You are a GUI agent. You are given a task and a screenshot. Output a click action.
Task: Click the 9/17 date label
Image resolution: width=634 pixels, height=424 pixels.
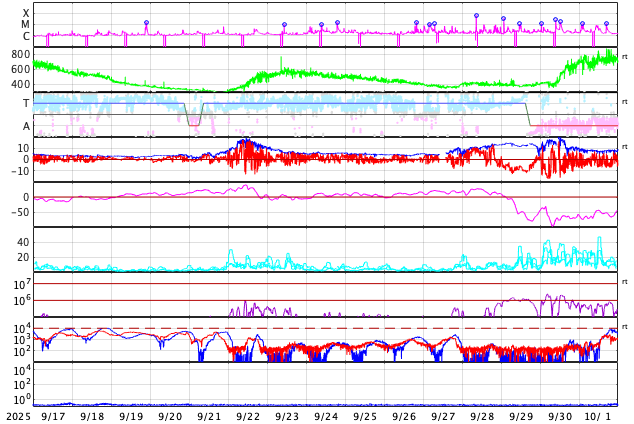coord(54,416)
